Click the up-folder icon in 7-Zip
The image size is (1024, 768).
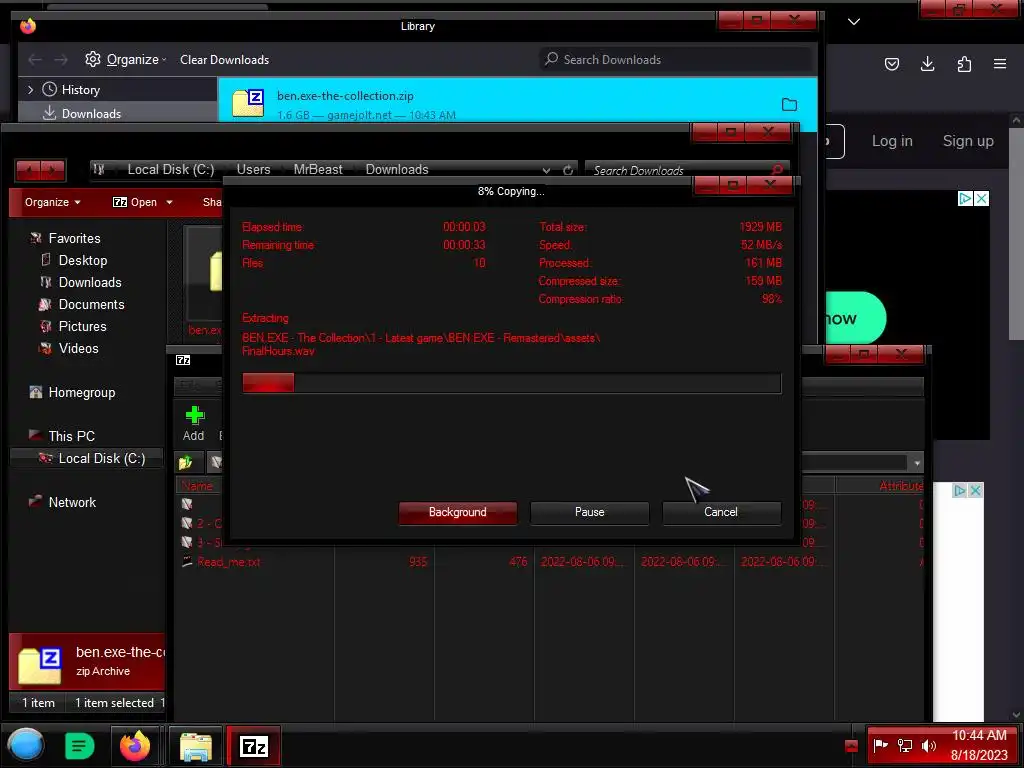(187, 462)
